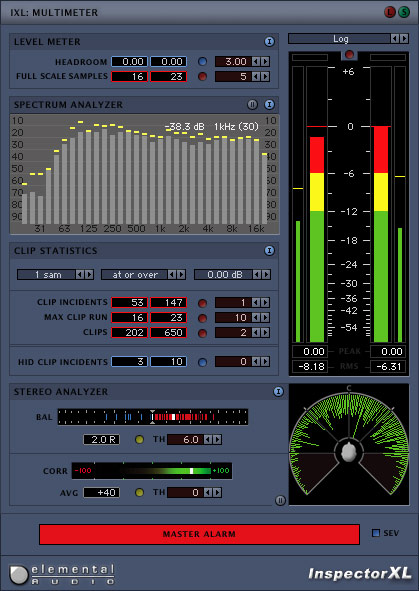Screen dimensions: 419x591
Task: Click the spectrum analyzer graph display
Action: pyautogui.click(x=145, y=174)
